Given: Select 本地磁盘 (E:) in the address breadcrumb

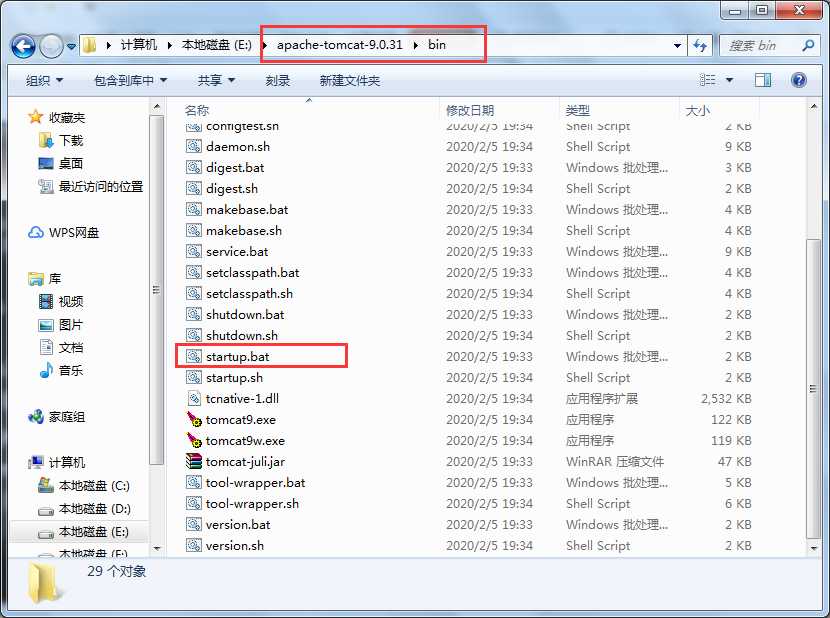Looking at the screenshot, I should pyautogui.click(x=216, y=45).
